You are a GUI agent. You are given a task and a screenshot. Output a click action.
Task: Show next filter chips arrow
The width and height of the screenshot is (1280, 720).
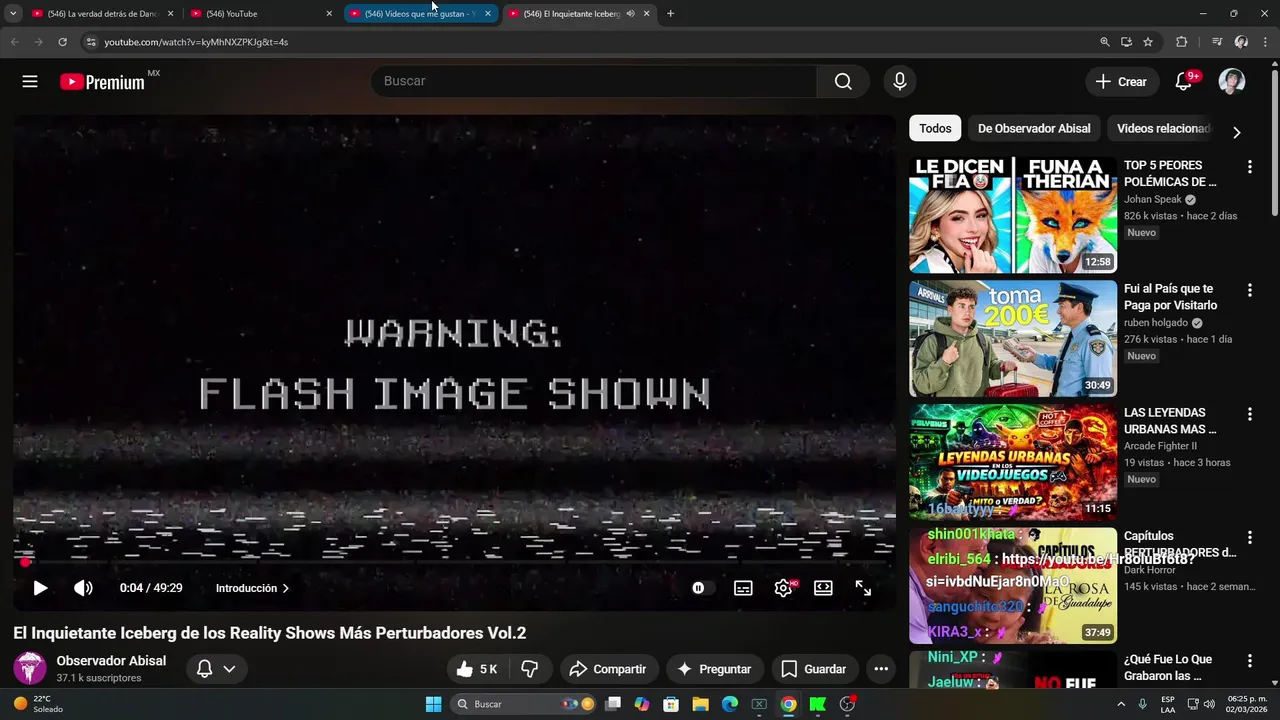1236,132
